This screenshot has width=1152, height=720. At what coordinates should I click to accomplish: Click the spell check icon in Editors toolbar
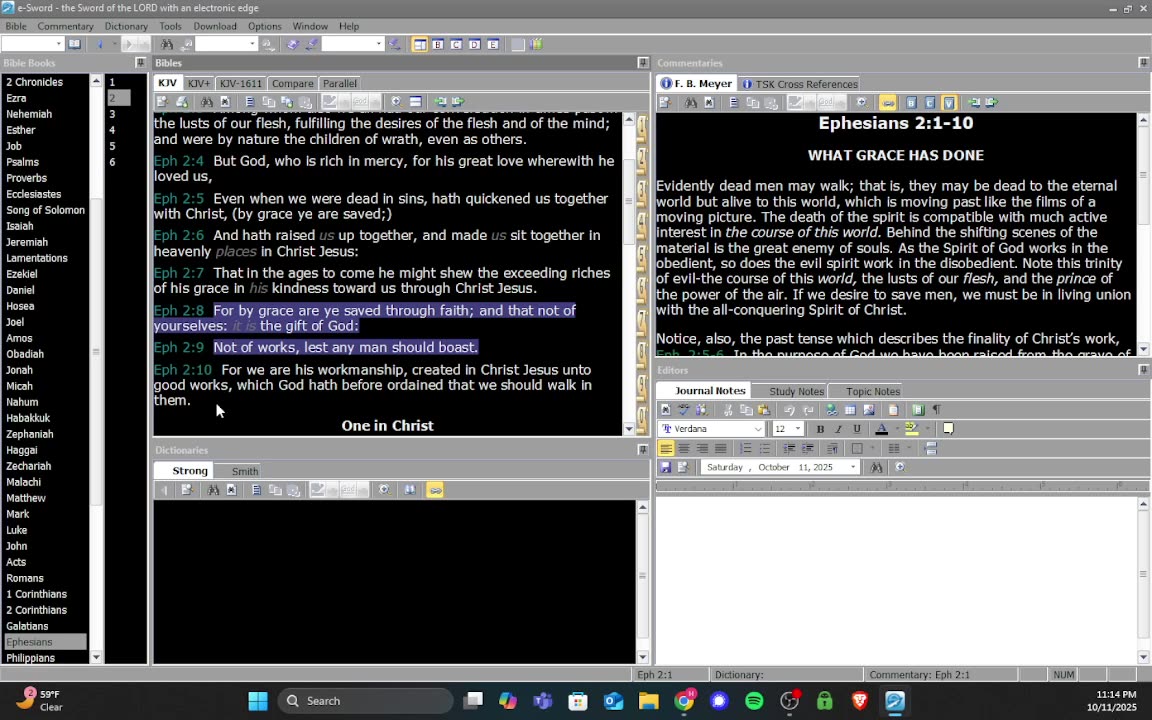684,410
